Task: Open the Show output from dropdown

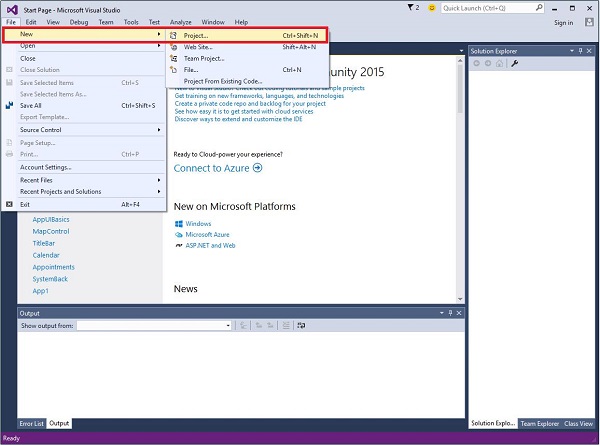Action: [x=228, y=326]
